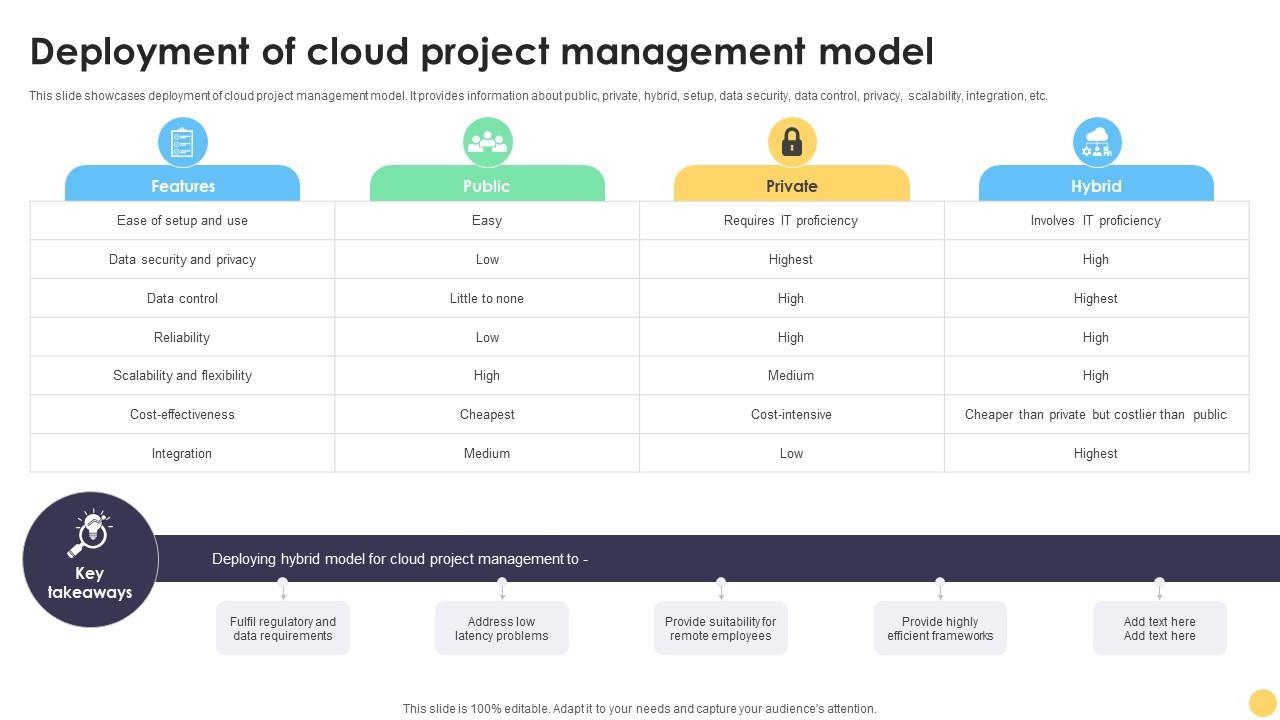Select the Features column header
1280x720 pixels.
click(183, 184)
